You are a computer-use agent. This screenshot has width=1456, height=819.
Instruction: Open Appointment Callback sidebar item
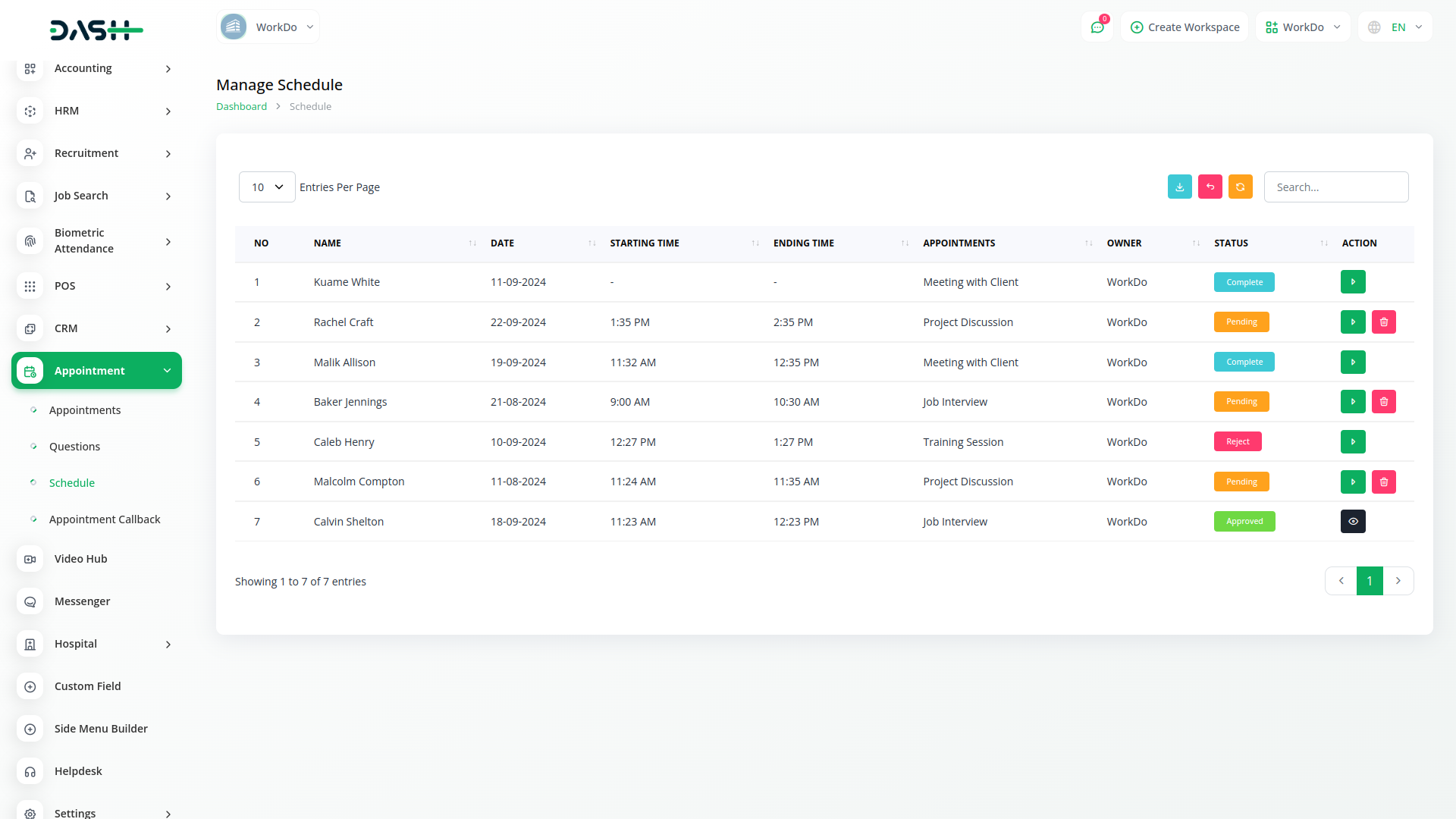105,519
